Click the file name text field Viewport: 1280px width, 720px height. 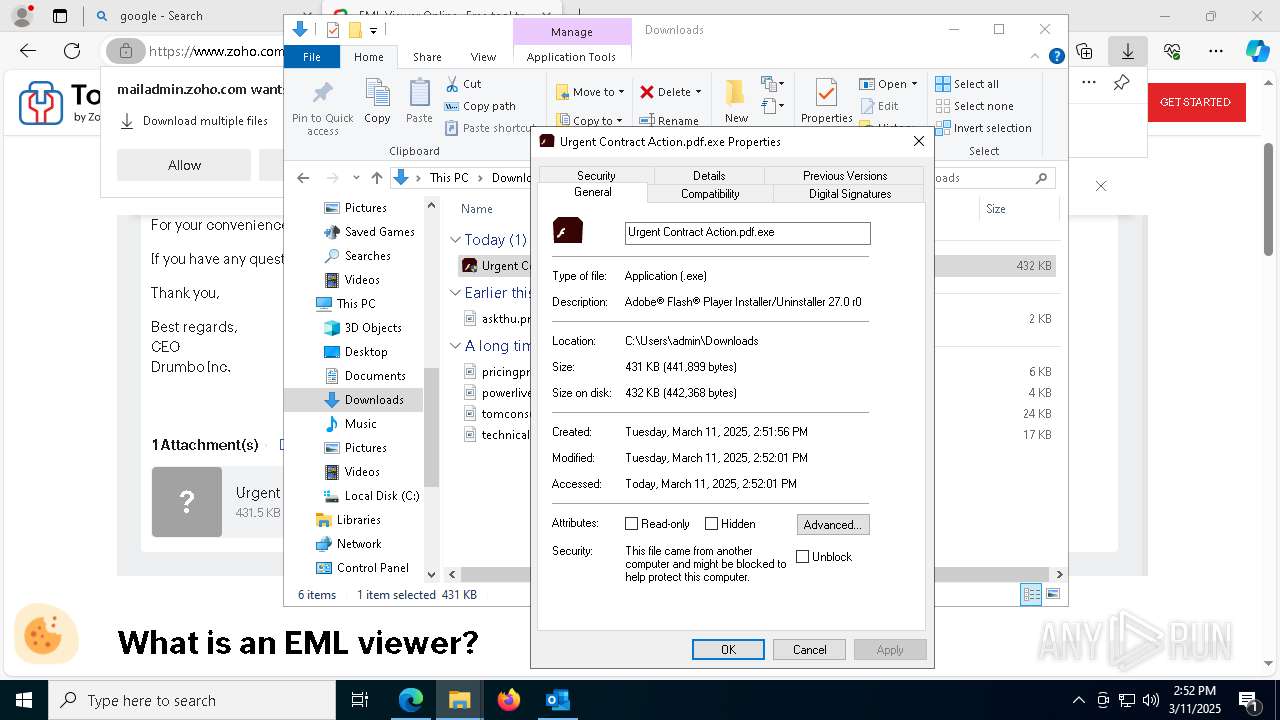[x=747, y=232]
